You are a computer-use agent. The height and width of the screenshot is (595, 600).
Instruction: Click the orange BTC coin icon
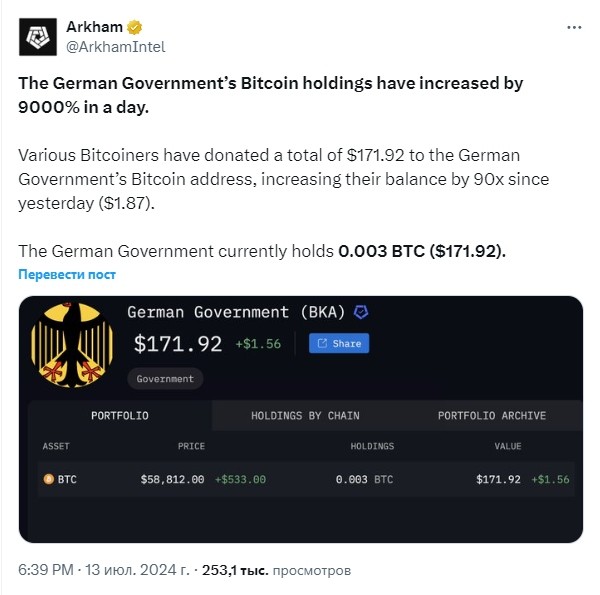pos(49,479)
